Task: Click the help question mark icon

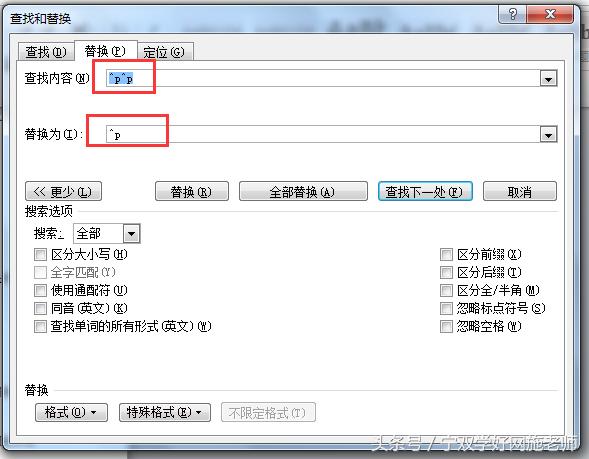Action: pyautogui.click(x=512, y=14)
